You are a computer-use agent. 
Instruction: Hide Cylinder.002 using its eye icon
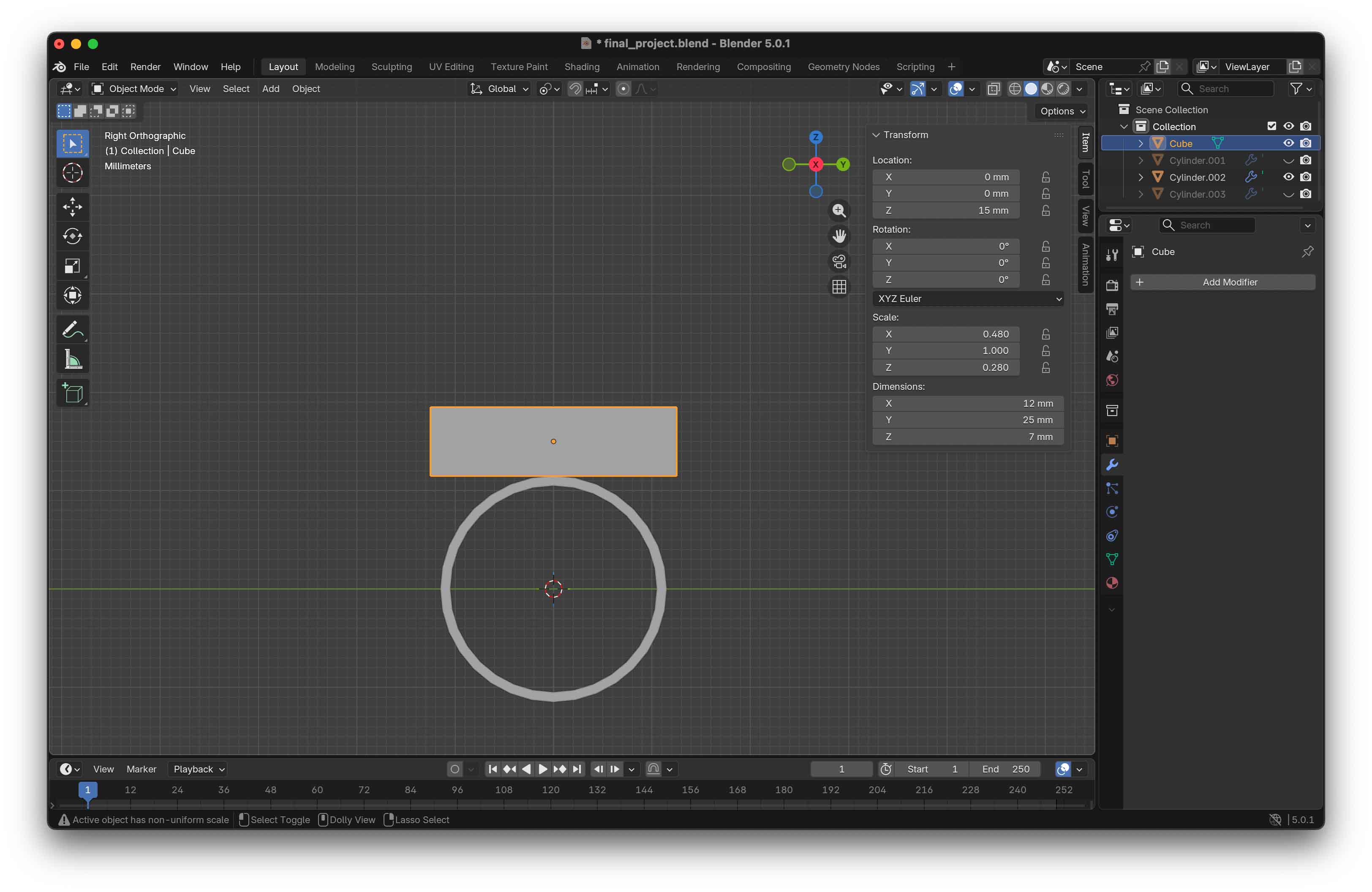tap(1288, 177)
